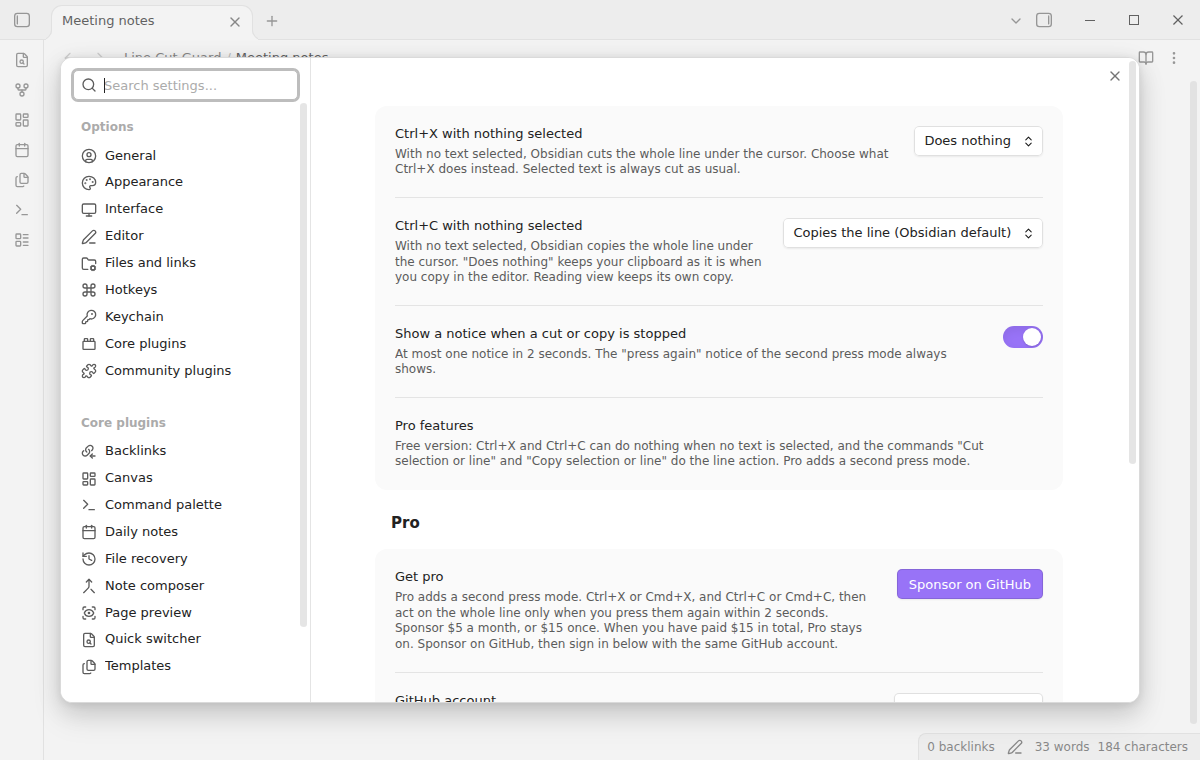Screen dimensions: 1200x760
Task: Click the bottom ribbon checklist icon
Action: (22, 240)
